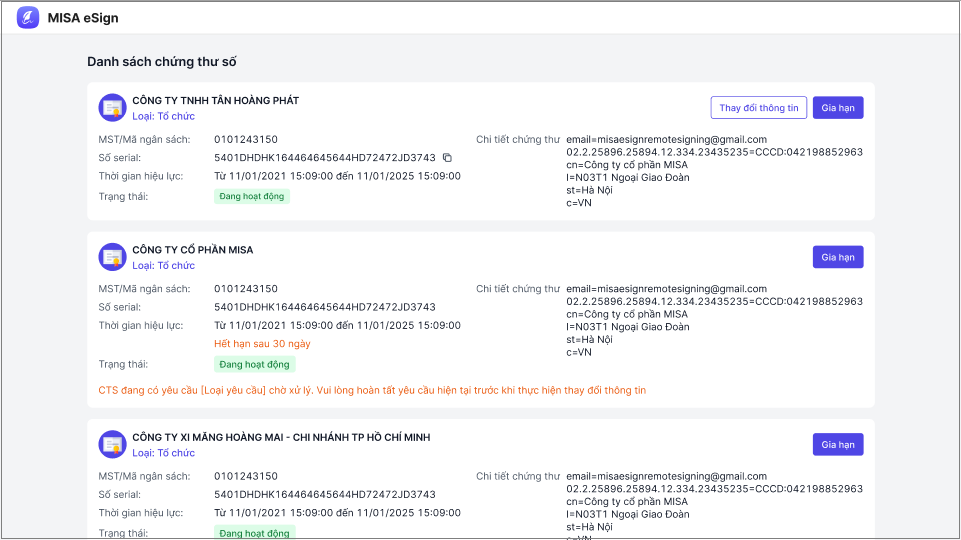Viewport: 961px width, 540px height.
Task: Click certificate icon of Xi Măng Hoàng Mai
Action: 112,445
